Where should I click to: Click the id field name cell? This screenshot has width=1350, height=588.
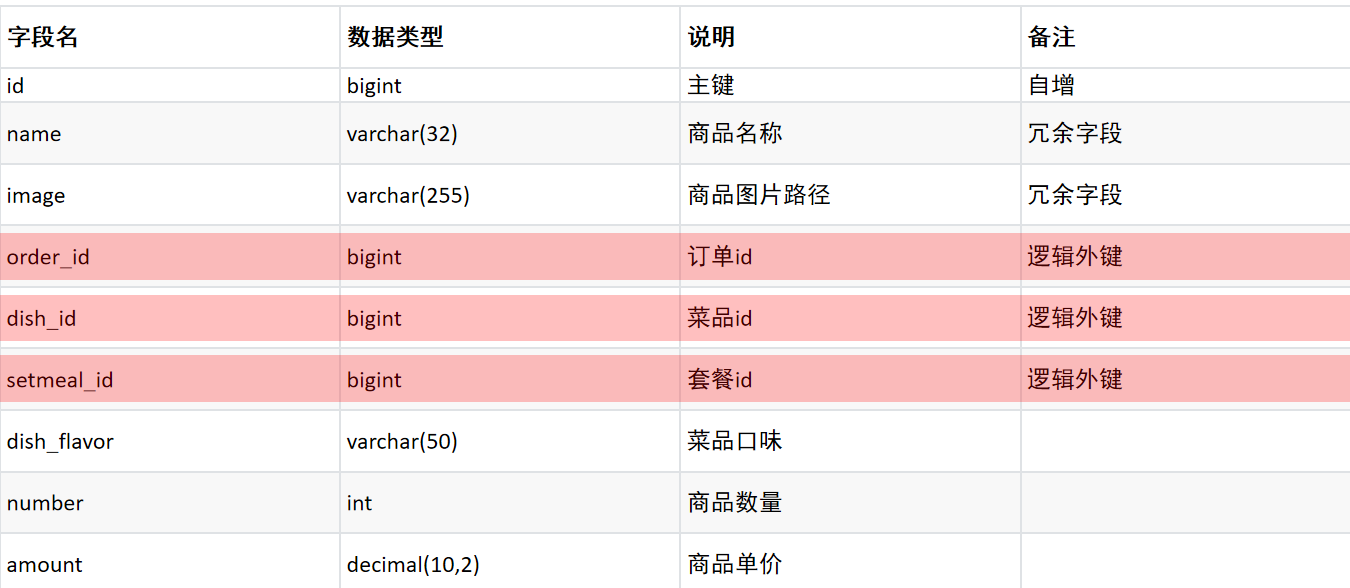[170, 86]
